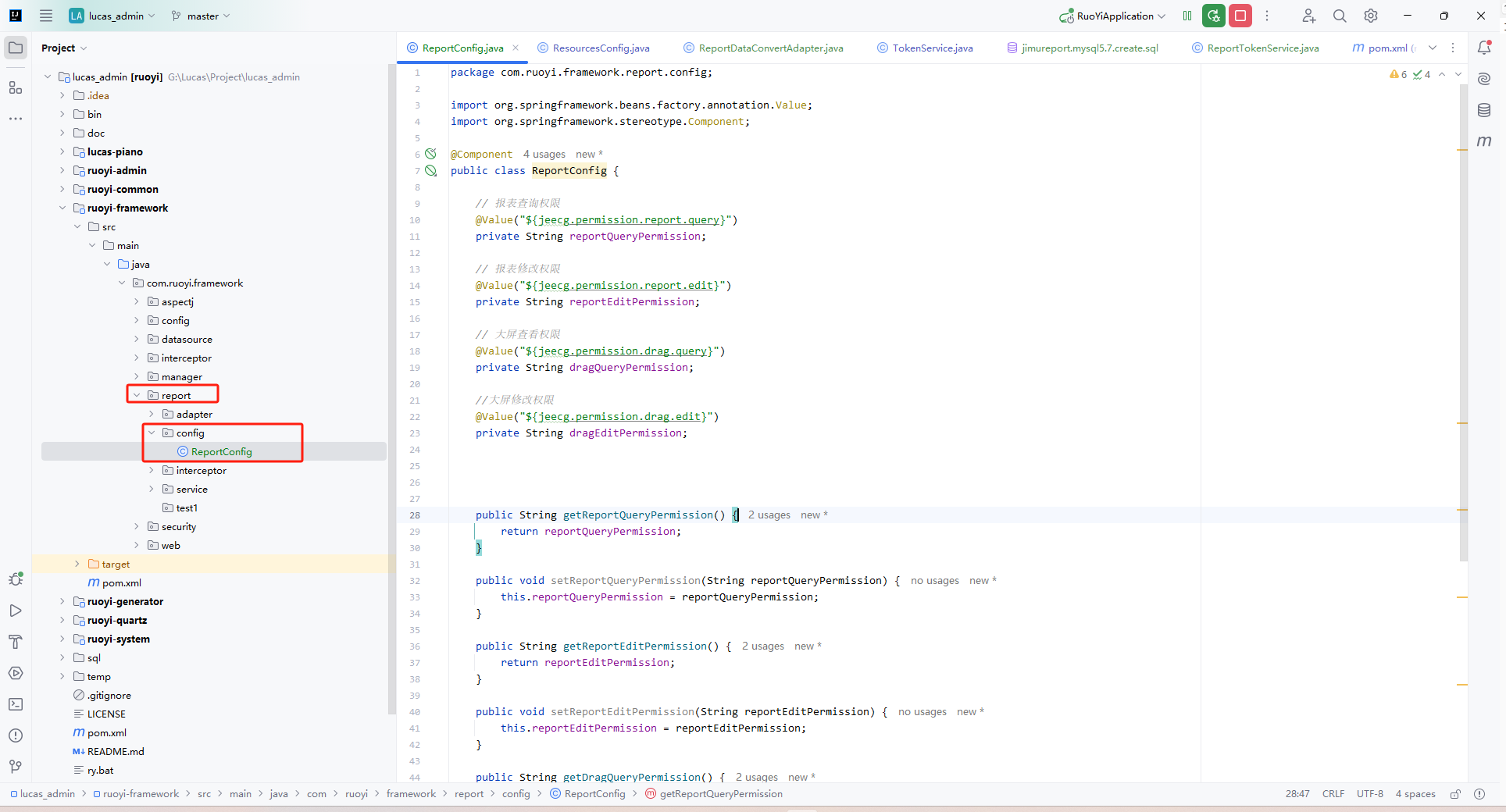The width and height of the screenshot is (1506, 812).
Task: Open the main hamburger menu
Action: (x=46, y=16)
